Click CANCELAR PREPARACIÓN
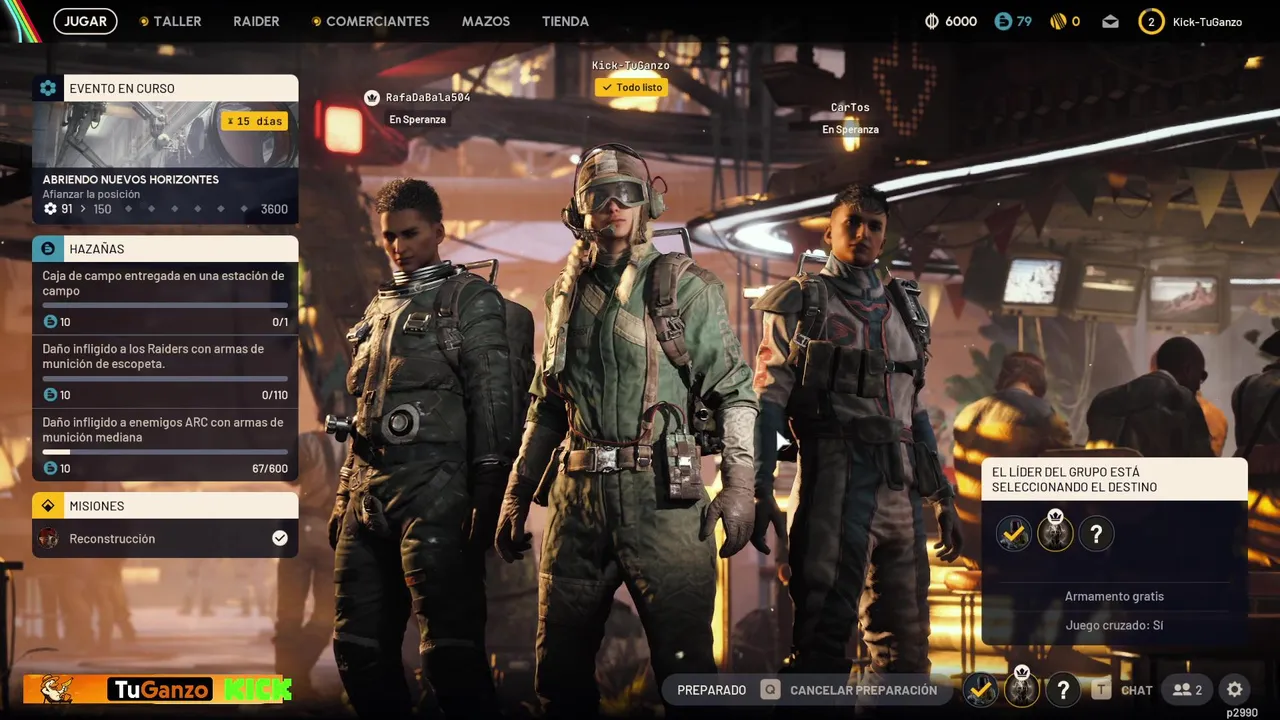Image resolution: width=1280 pixels, height=720 pixels. pyautogui.click(x=864, y=690)
